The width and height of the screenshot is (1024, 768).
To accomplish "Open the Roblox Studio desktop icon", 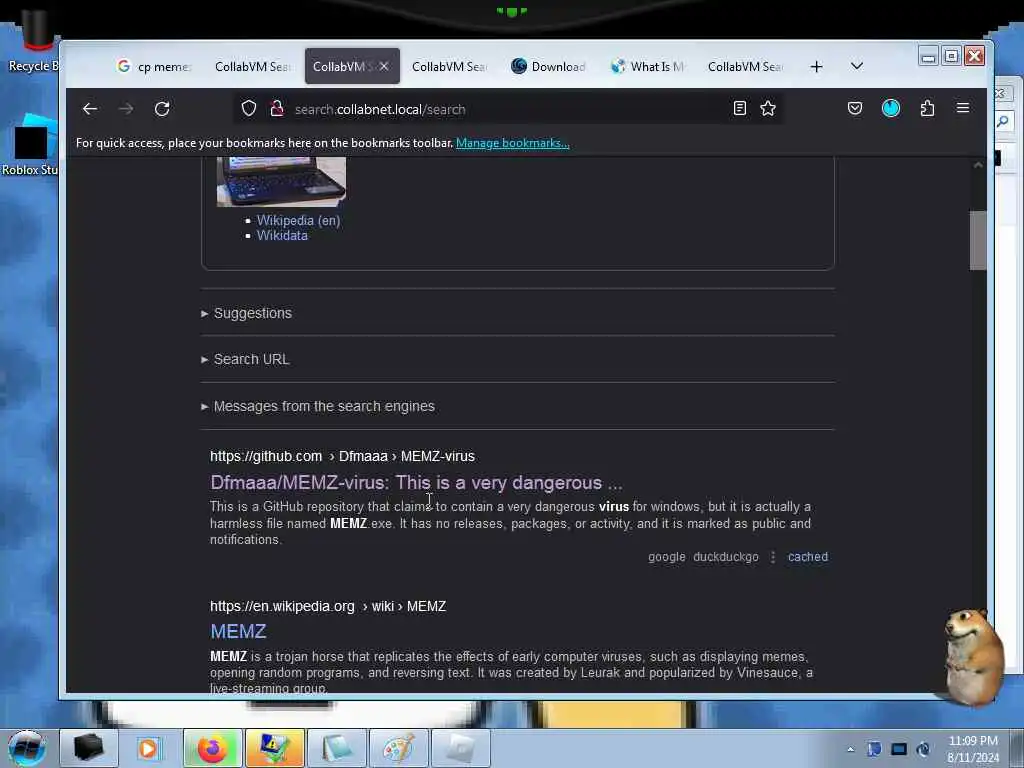I will pyautogui.click(x=30, y=146).
